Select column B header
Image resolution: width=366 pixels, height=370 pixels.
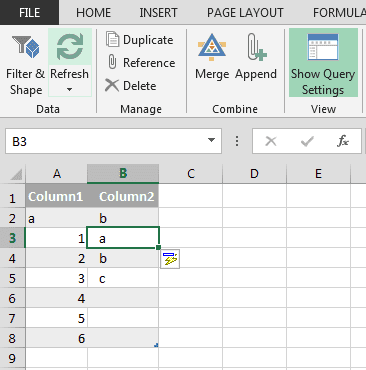(x=123, y=174)
